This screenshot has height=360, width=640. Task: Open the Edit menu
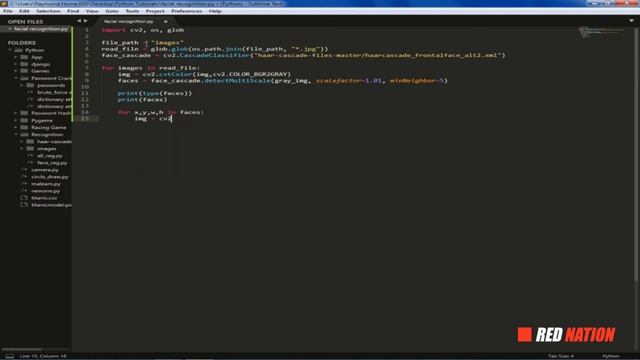[x=24, y=11]
